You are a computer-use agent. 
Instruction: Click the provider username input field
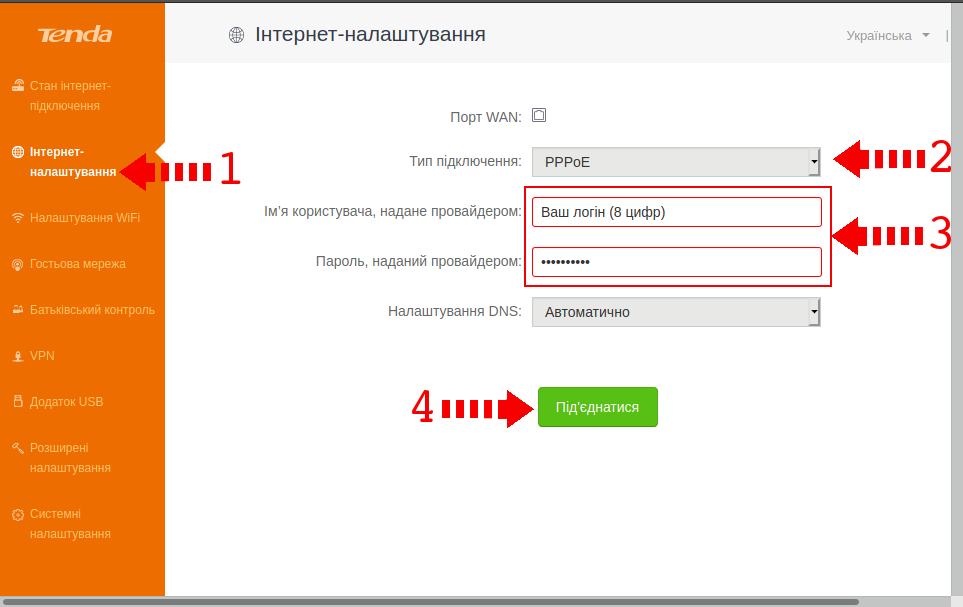(x=676, y=212)
